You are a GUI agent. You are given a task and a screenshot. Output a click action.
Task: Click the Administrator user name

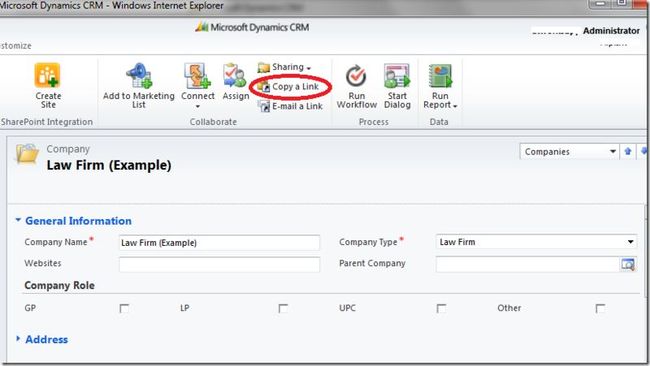click(611, 31)
